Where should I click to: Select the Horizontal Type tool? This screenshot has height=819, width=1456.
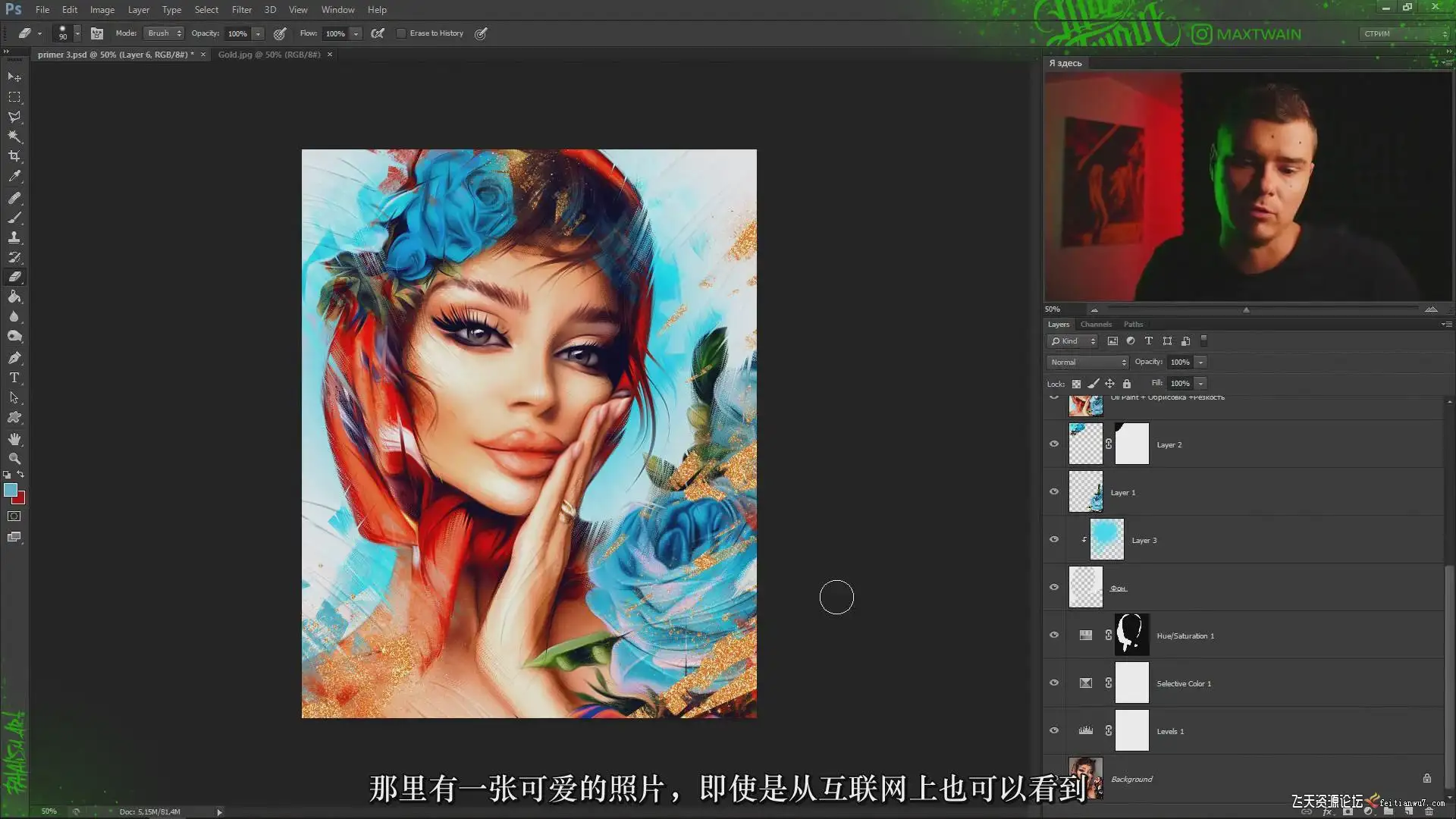click(x=14, y=377)
